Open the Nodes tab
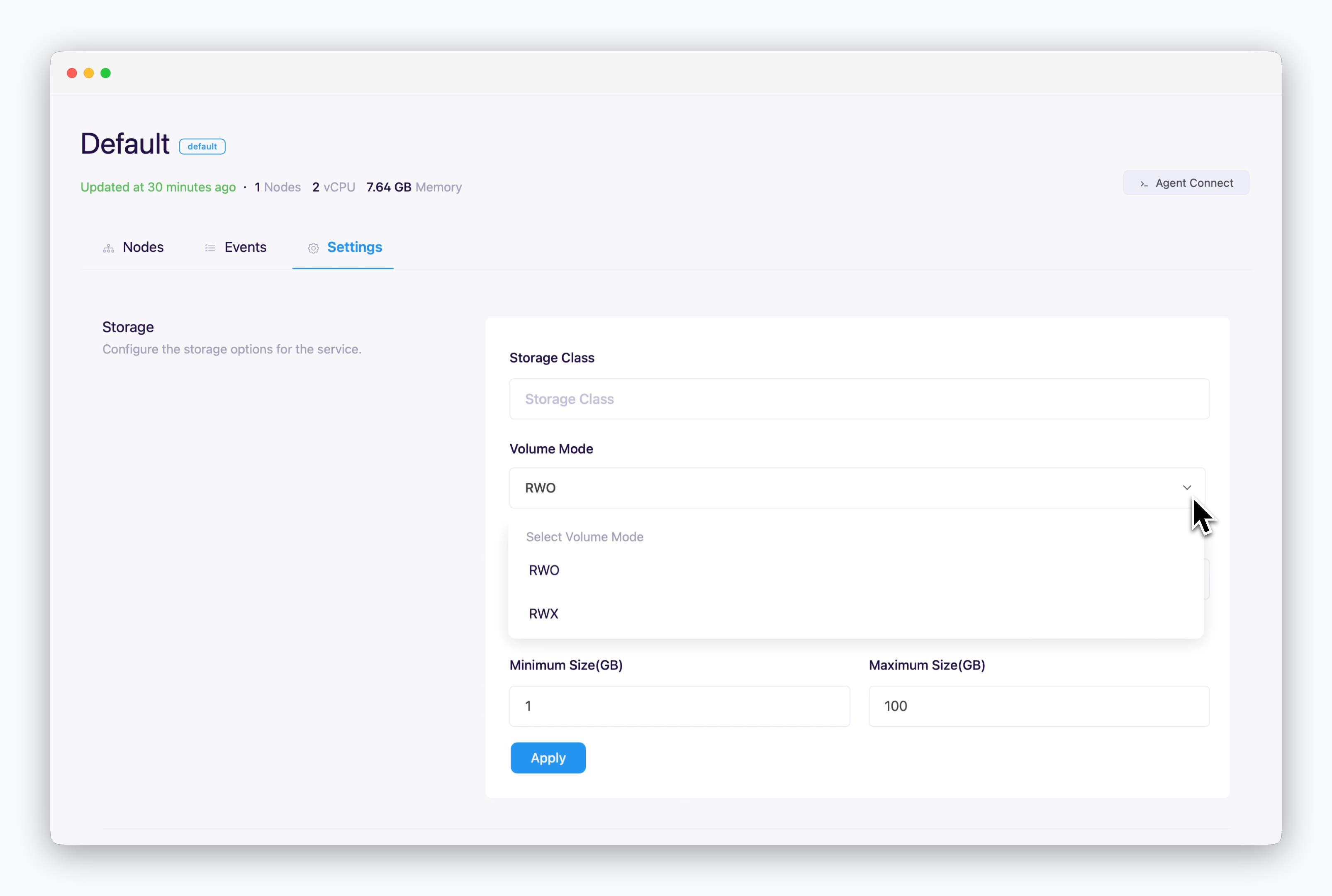This screenshot has height=896, width=1332. click(x=133, y=247)
